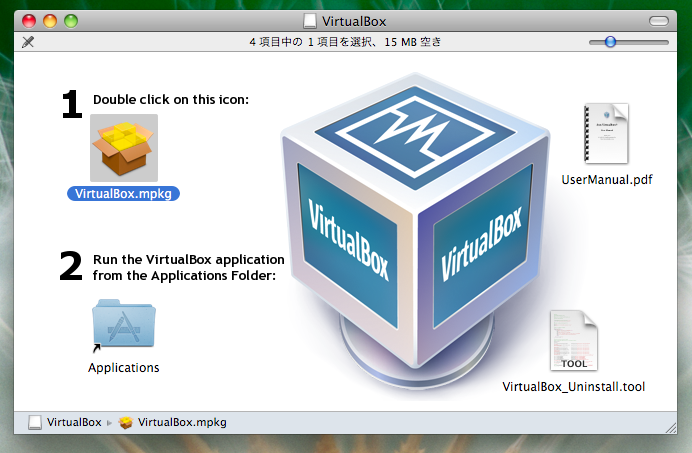Image resolution: width=692 pixels, height=453 pixels.
Task: Minimize the window with the yellow button
Action: (x=49, y=20)
